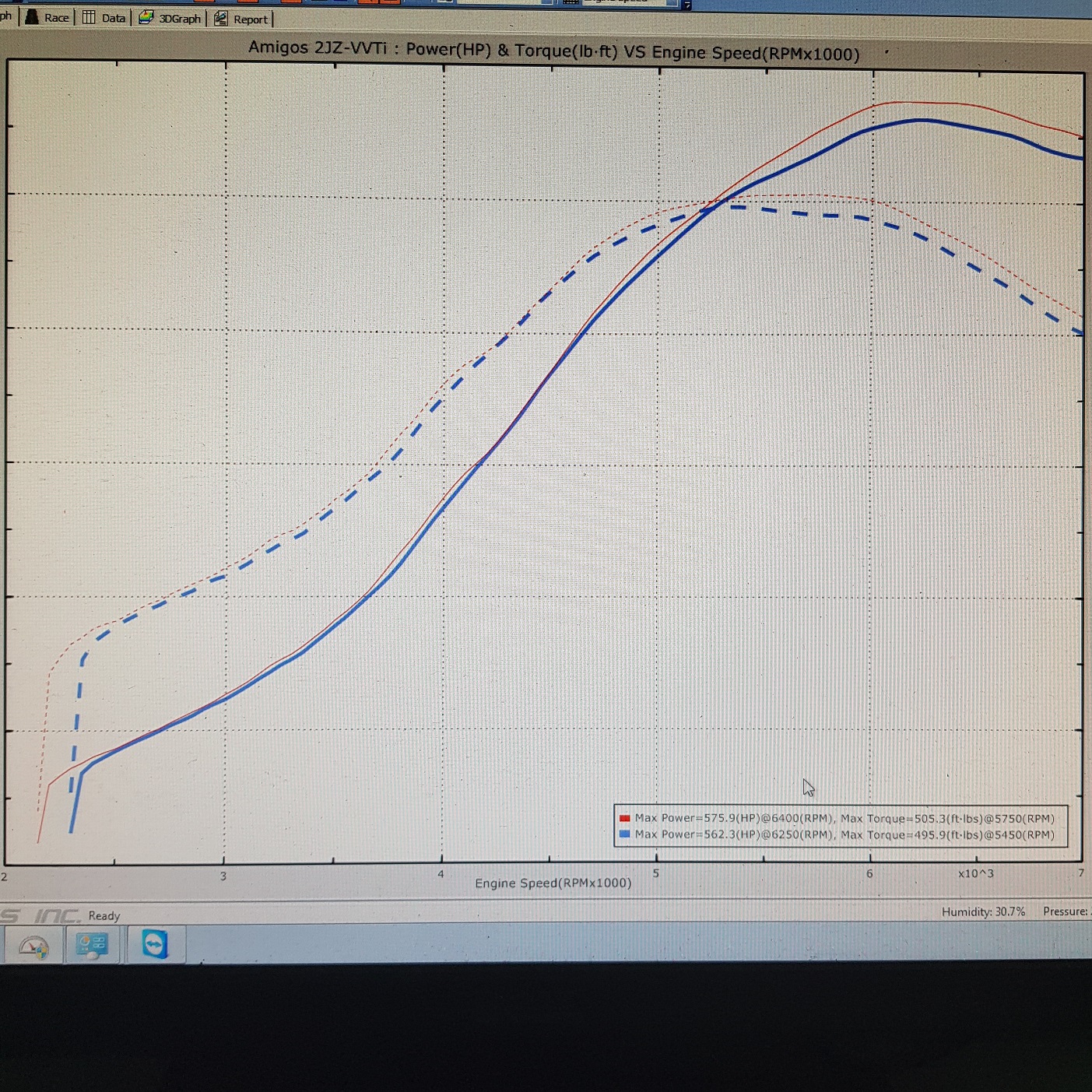Click the gauge icon in the taskbar
The width and height of the screenshot is (1092, 1092).
(33, 946)
